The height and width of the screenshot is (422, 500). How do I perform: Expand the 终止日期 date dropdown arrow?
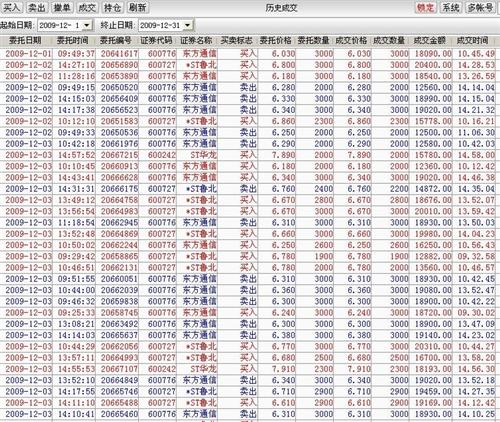click(x=188, y=25)
